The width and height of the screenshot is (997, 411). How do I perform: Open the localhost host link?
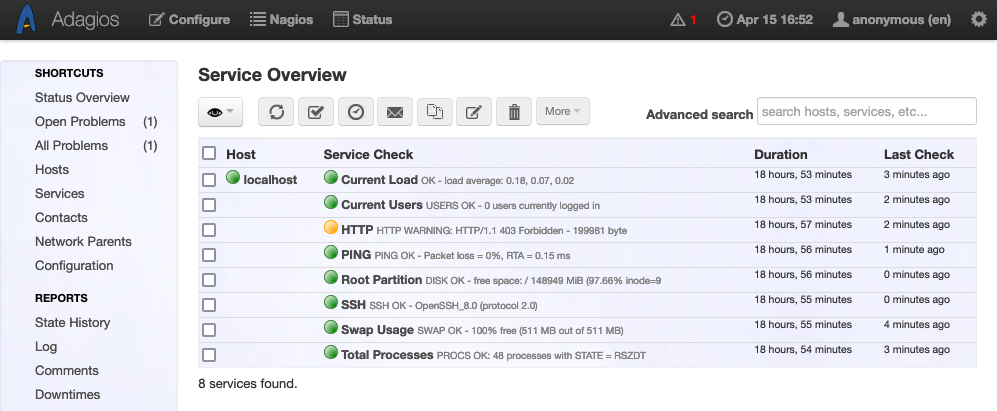tap(270, 180)
